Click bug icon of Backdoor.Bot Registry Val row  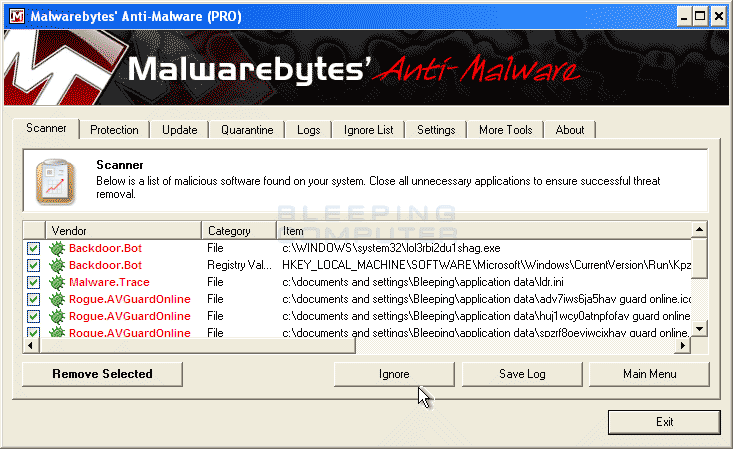57,265
